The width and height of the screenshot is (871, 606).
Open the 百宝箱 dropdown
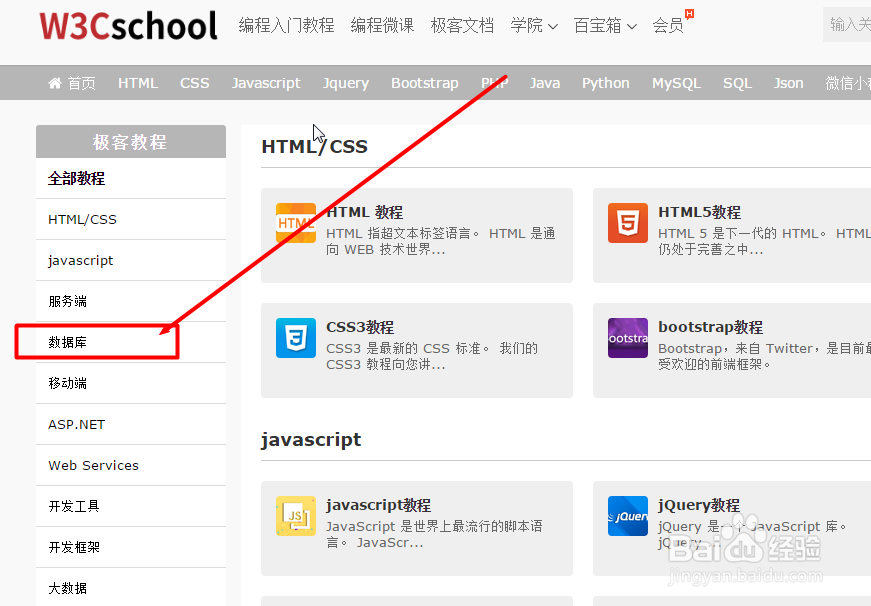pyautogui.click(x=604, y=25)
